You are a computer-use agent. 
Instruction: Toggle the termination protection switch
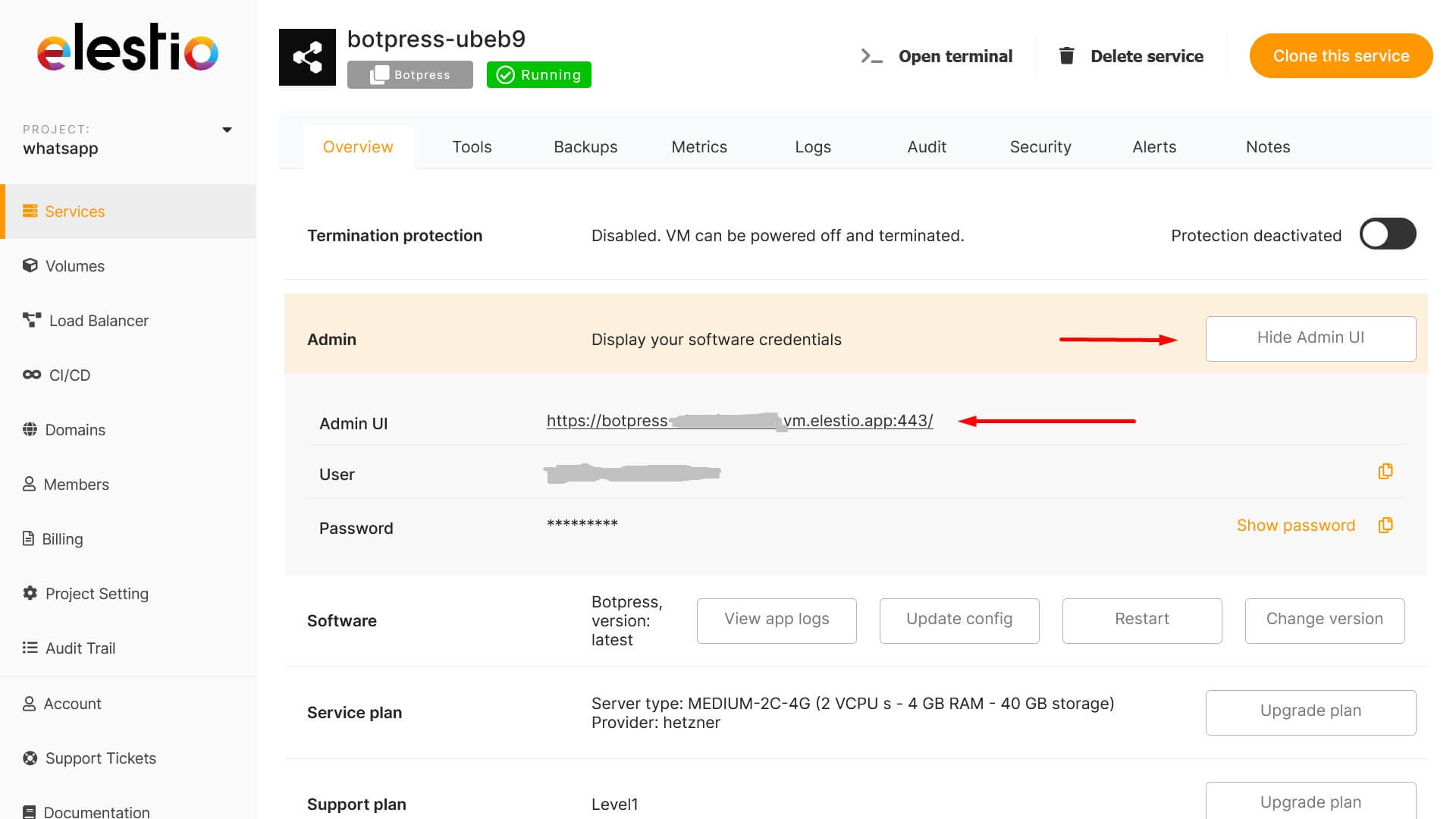(1387, 234)
